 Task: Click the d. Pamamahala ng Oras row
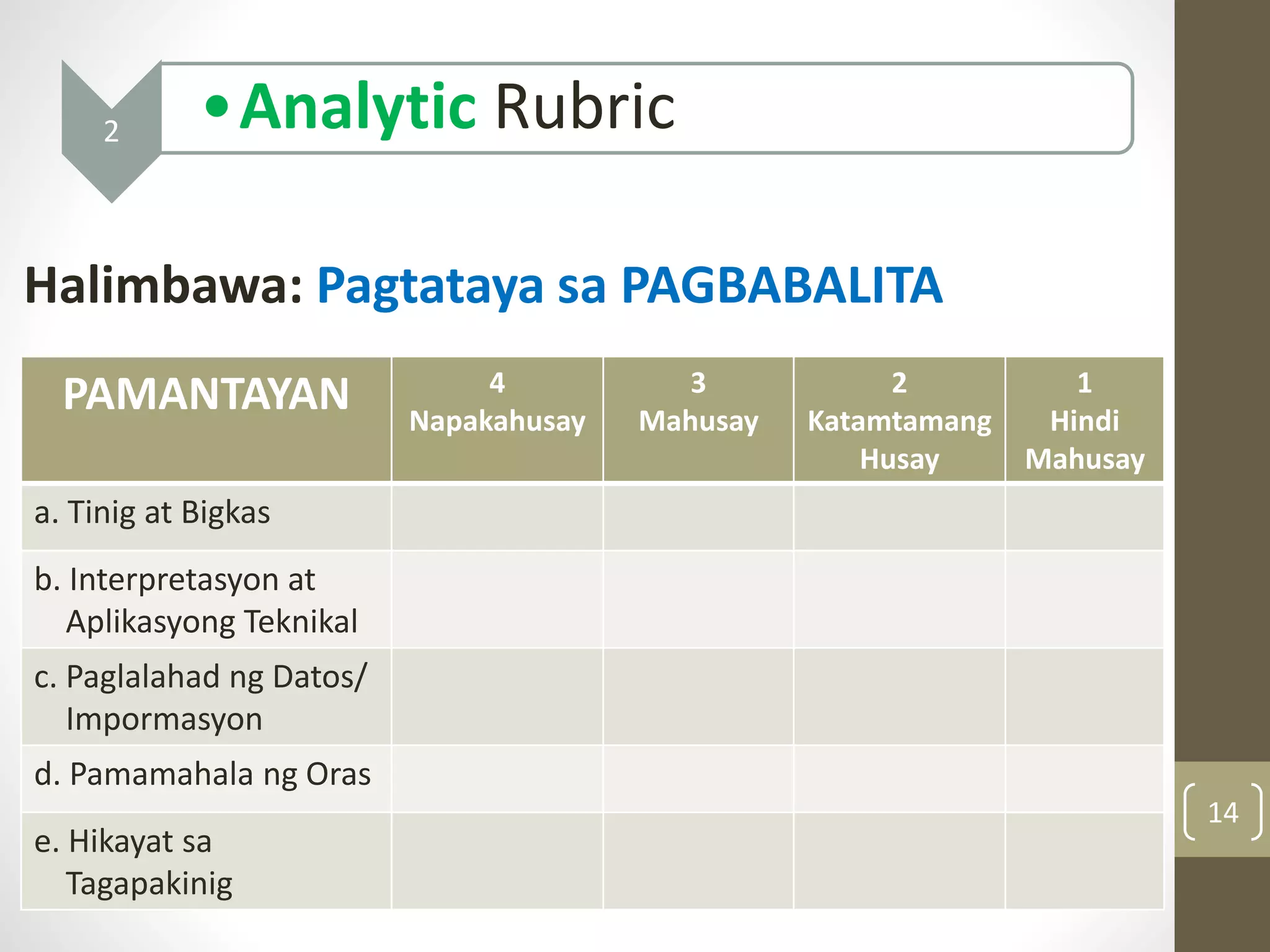click(593, 778)
